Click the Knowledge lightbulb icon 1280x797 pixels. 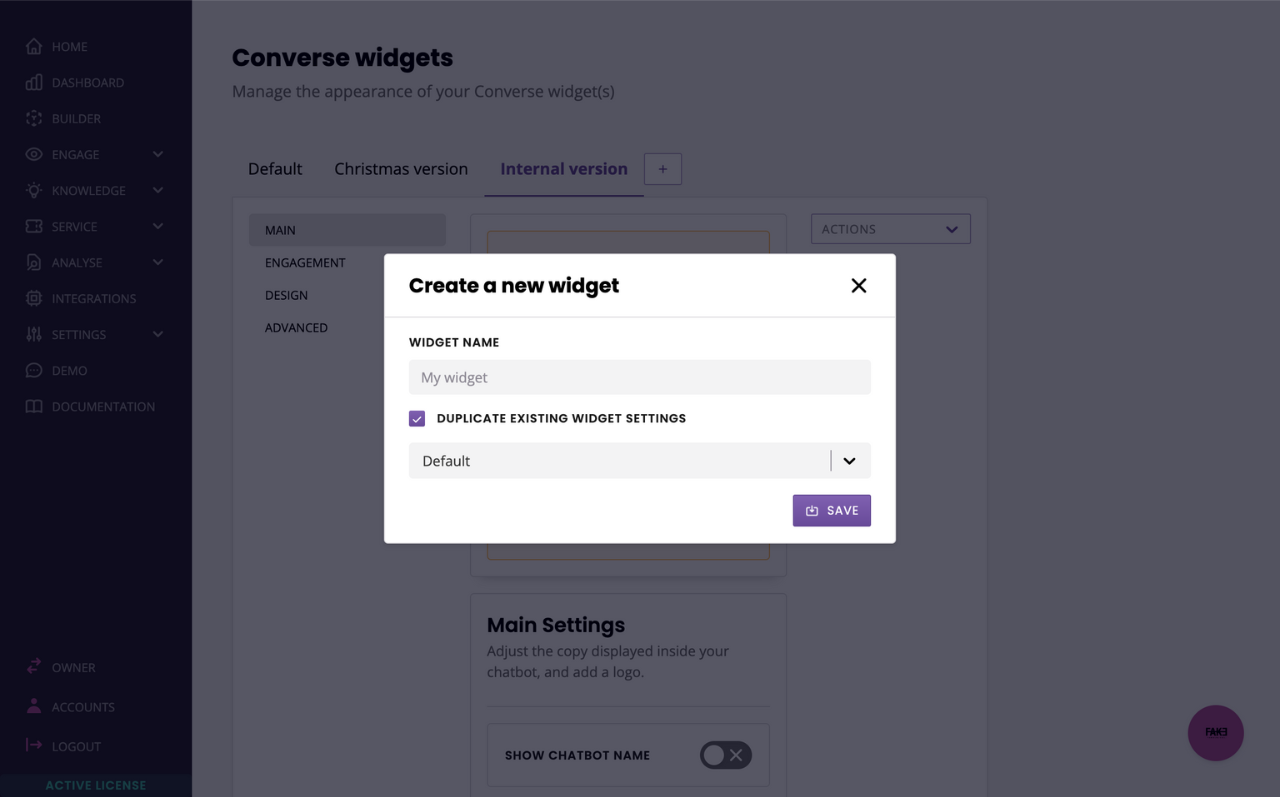click(34, 190)
